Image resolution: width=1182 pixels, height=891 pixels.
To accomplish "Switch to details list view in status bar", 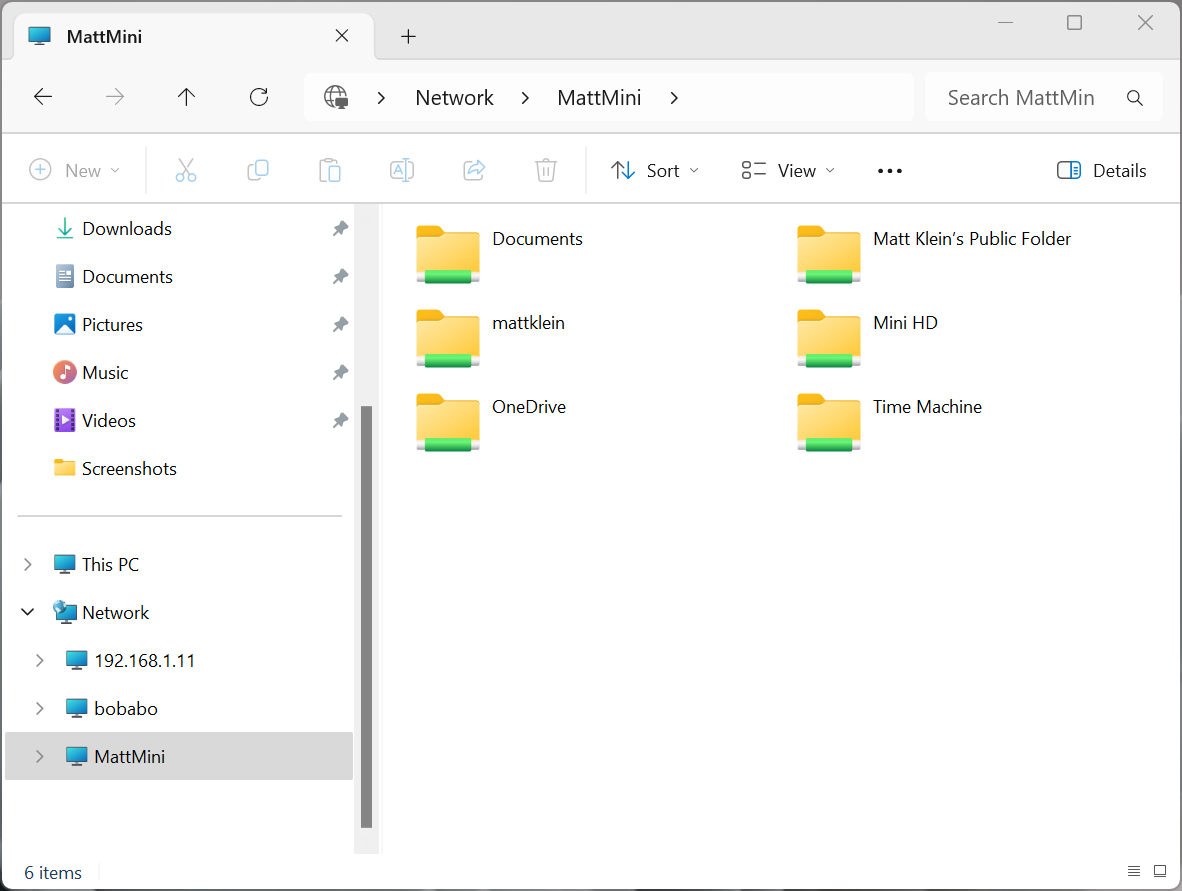I will tap(1134, 871).
